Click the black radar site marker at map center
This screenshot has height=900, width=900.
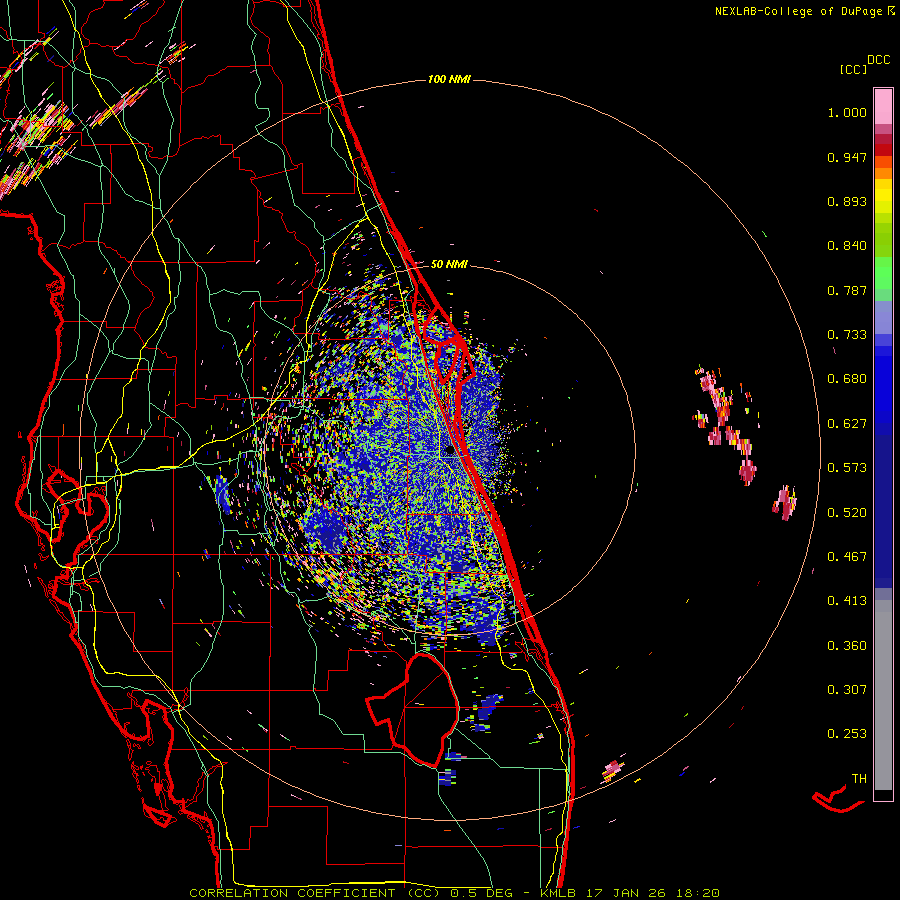click(x=449, y=451)
